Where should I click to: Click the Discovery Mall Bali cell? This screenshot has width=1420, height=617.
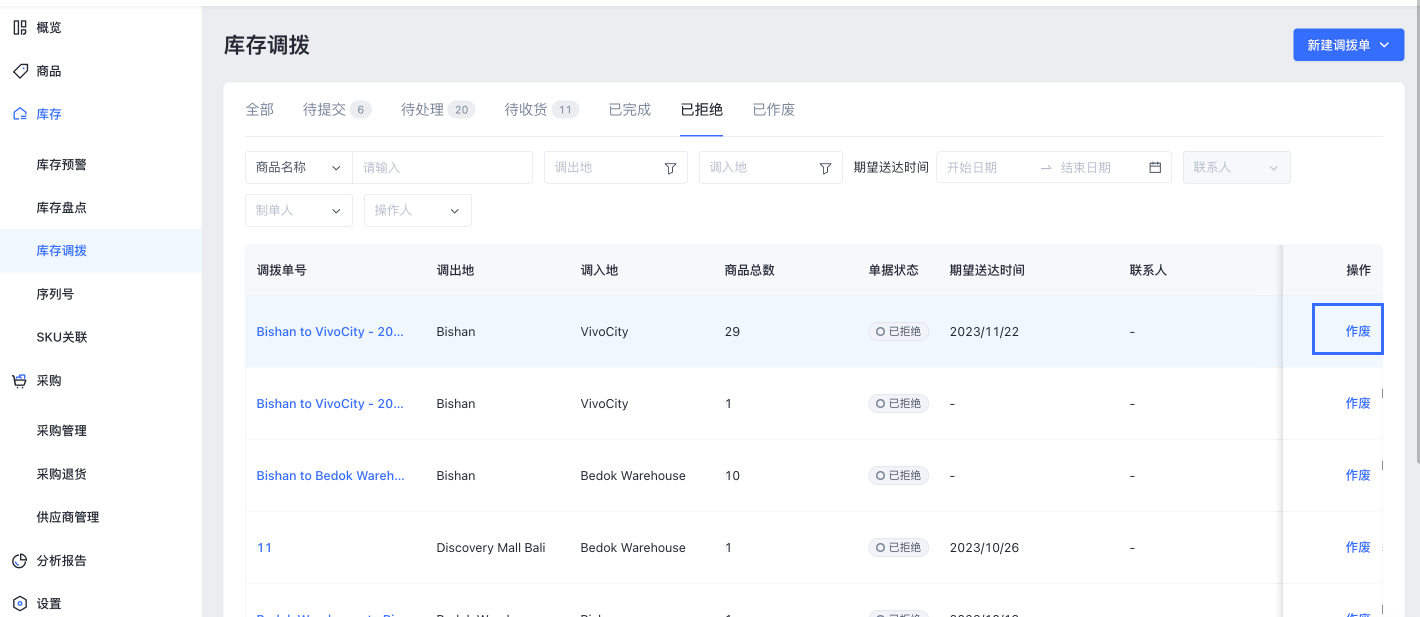[x=491, y=548]
